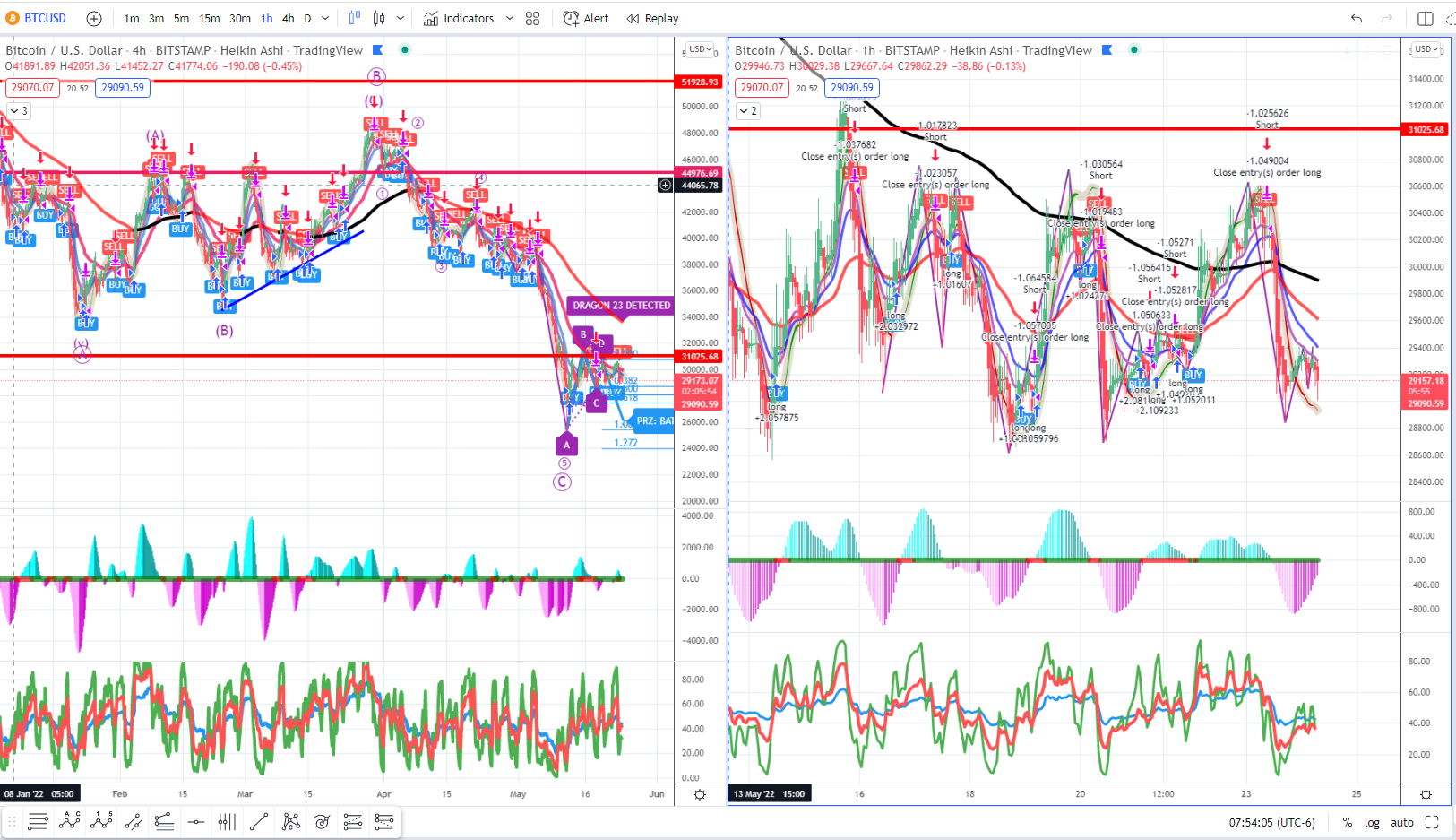Select the horizontal lines drawing tool
The image size is (1456, 840).
(x=38, y=821)
